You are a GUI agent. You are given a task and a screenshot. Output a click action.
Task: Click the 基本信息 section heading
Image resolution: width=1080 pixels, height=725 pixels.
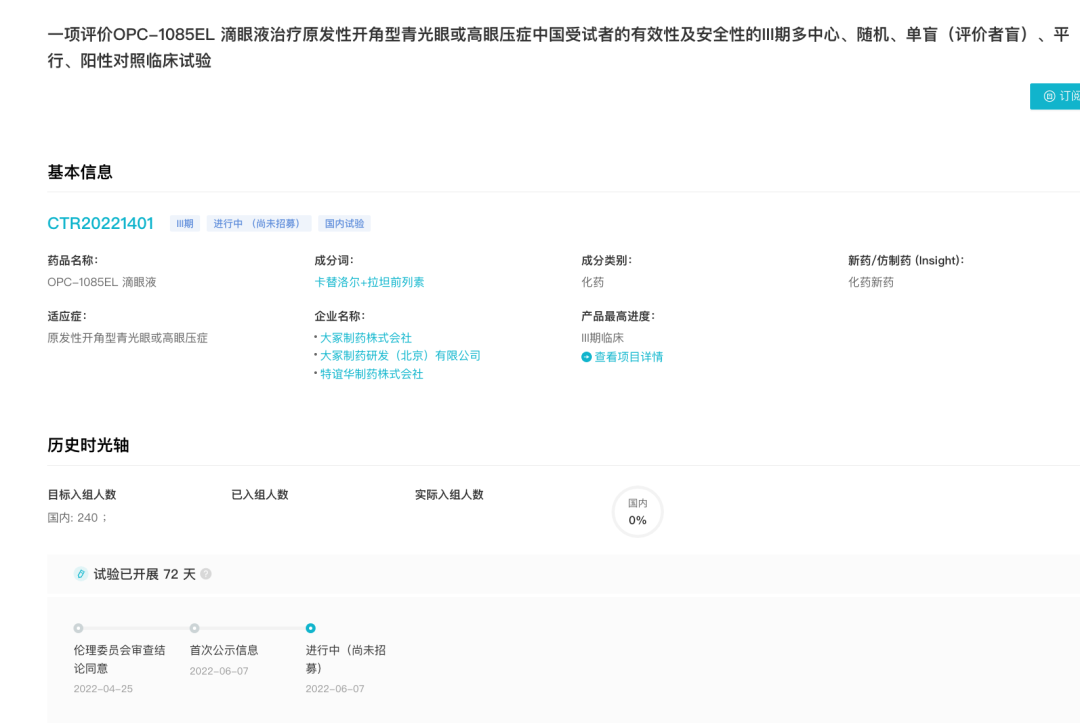coord(80,172)
